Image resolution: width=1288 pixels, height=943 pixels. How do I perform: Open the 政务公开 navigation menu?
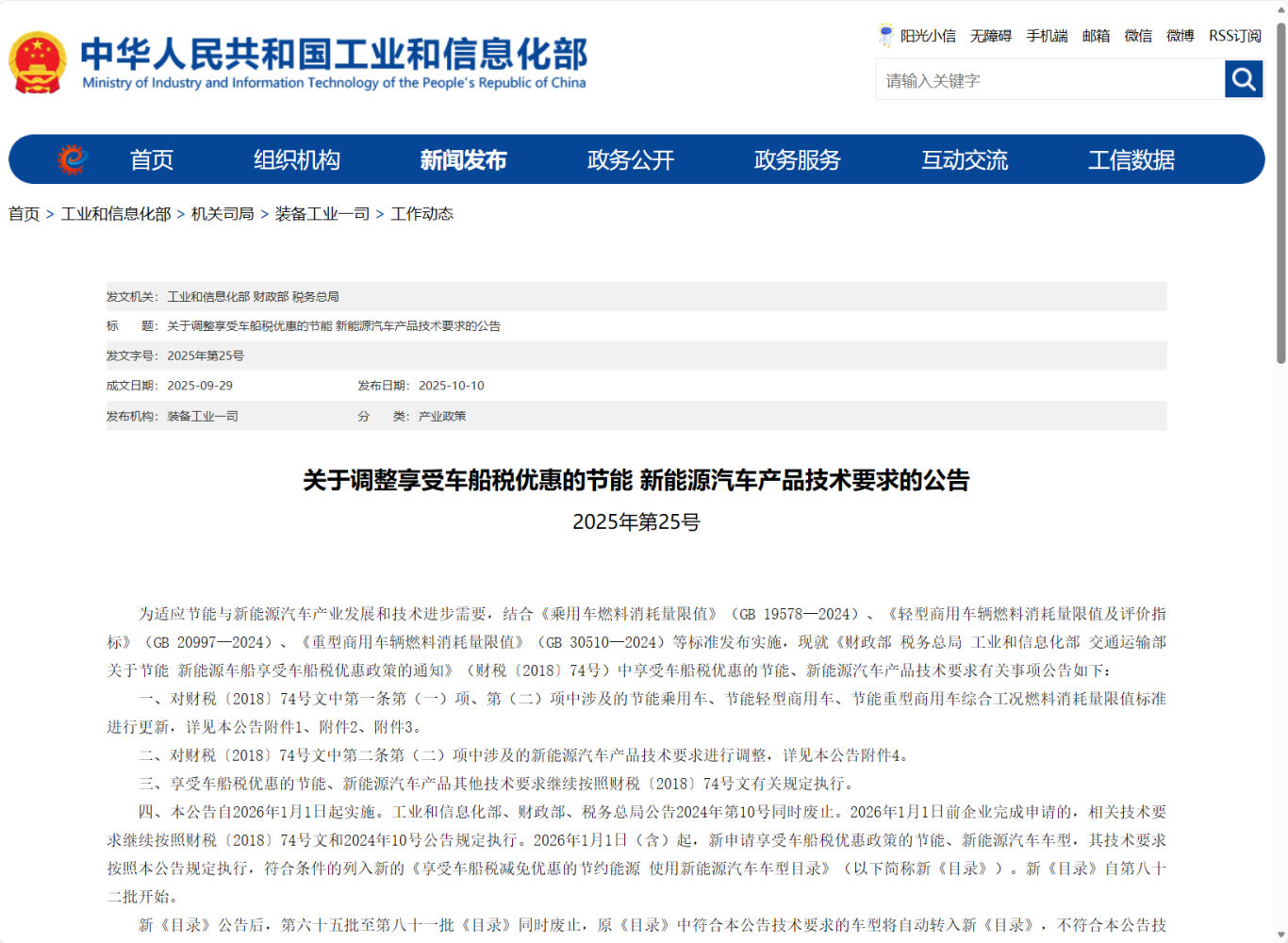630,159
